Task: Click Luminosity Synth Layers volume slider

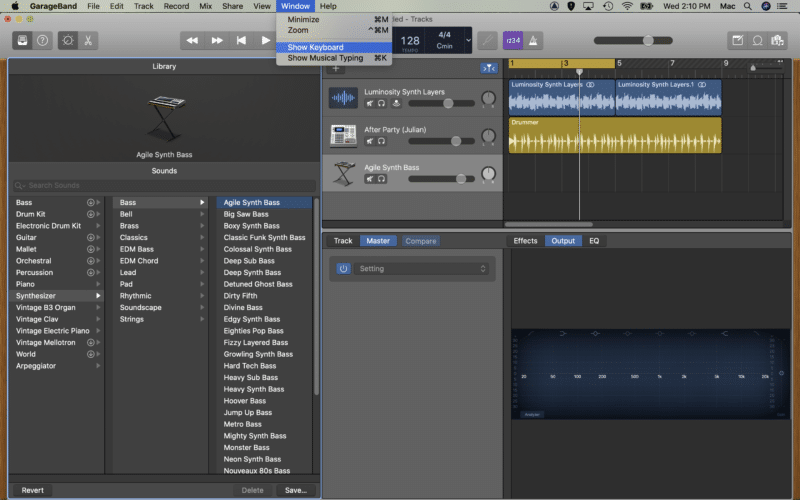Action: [441, 104]
